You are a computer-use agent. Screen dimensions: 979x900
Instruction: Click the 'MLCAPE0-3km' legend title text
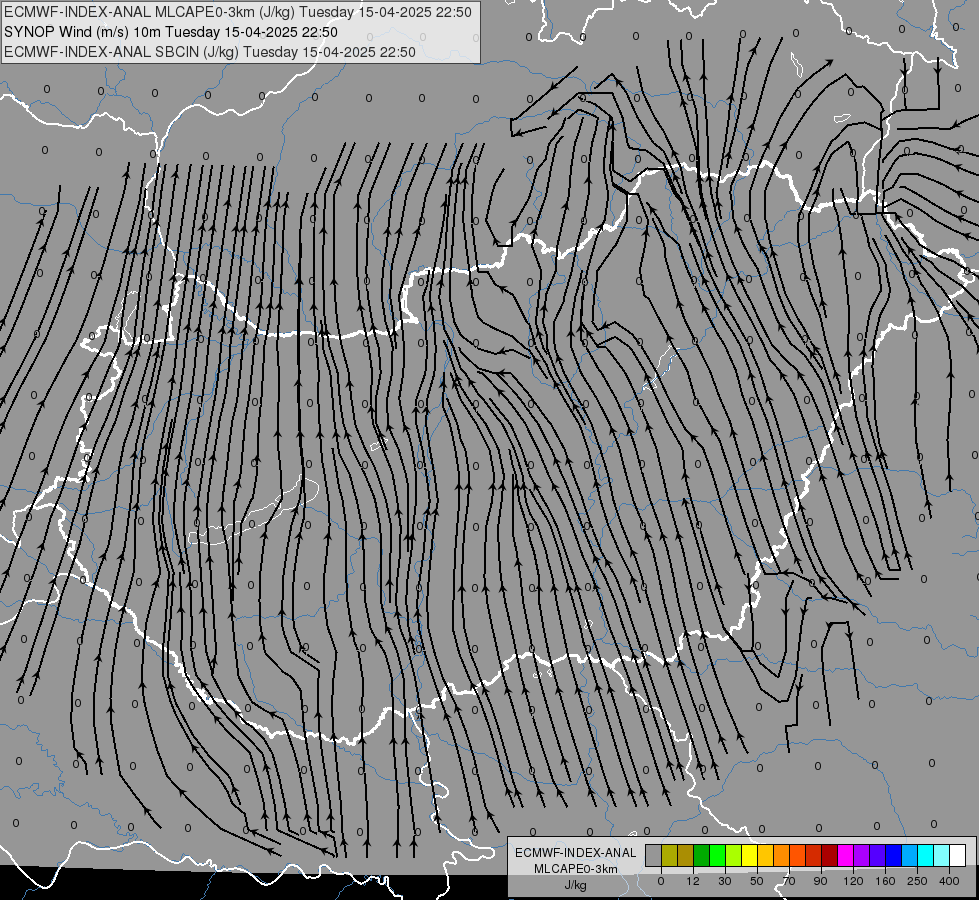coord(576,869)
